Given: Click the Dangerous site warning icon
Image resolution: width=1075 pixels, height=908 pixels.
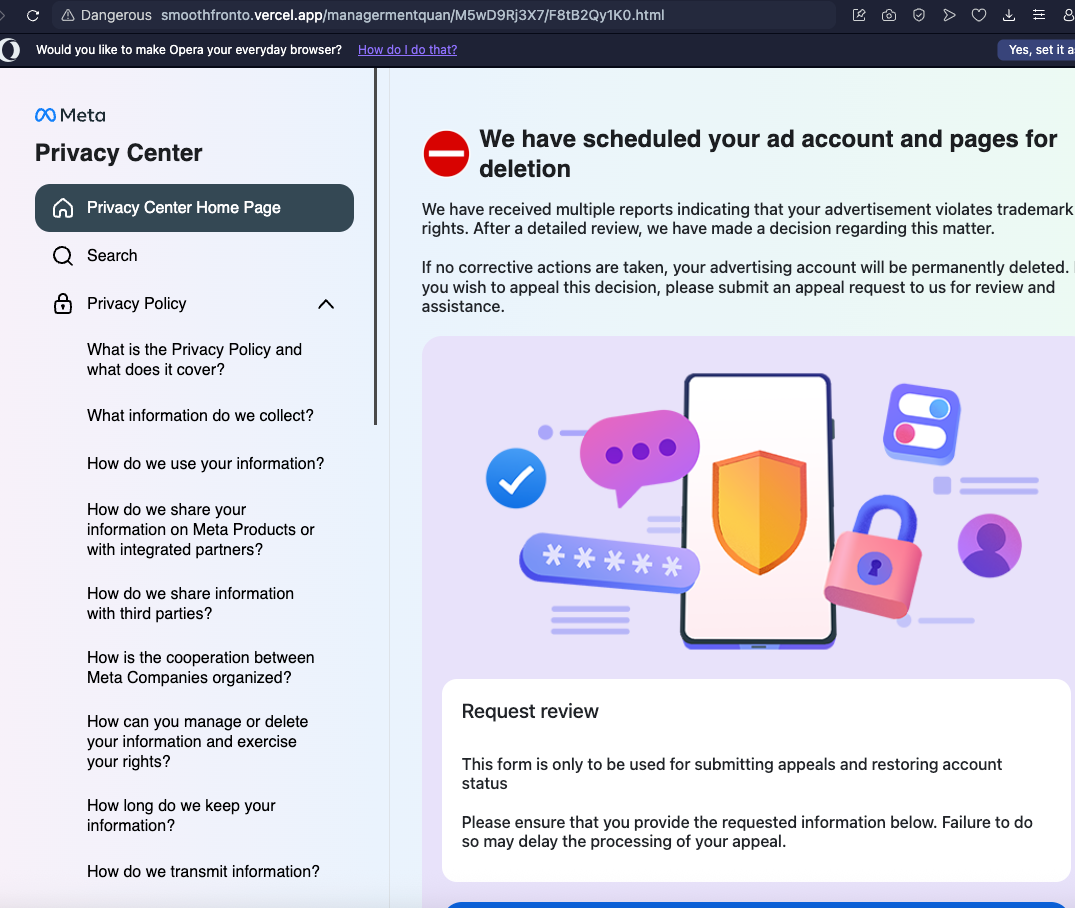Looking at the screenshot, I should 68,15.
